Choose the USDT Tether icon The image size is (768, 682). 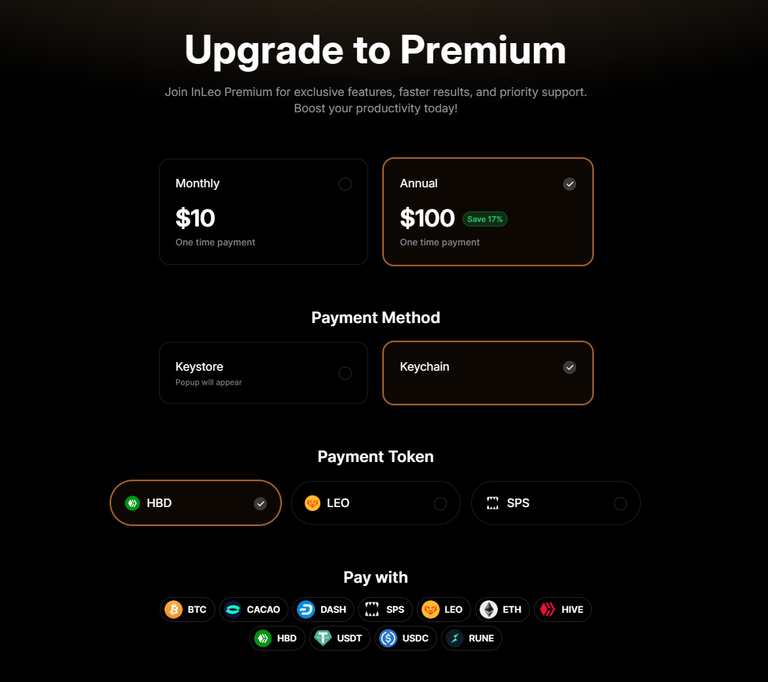pyautogui.click(x=323, y=638)
